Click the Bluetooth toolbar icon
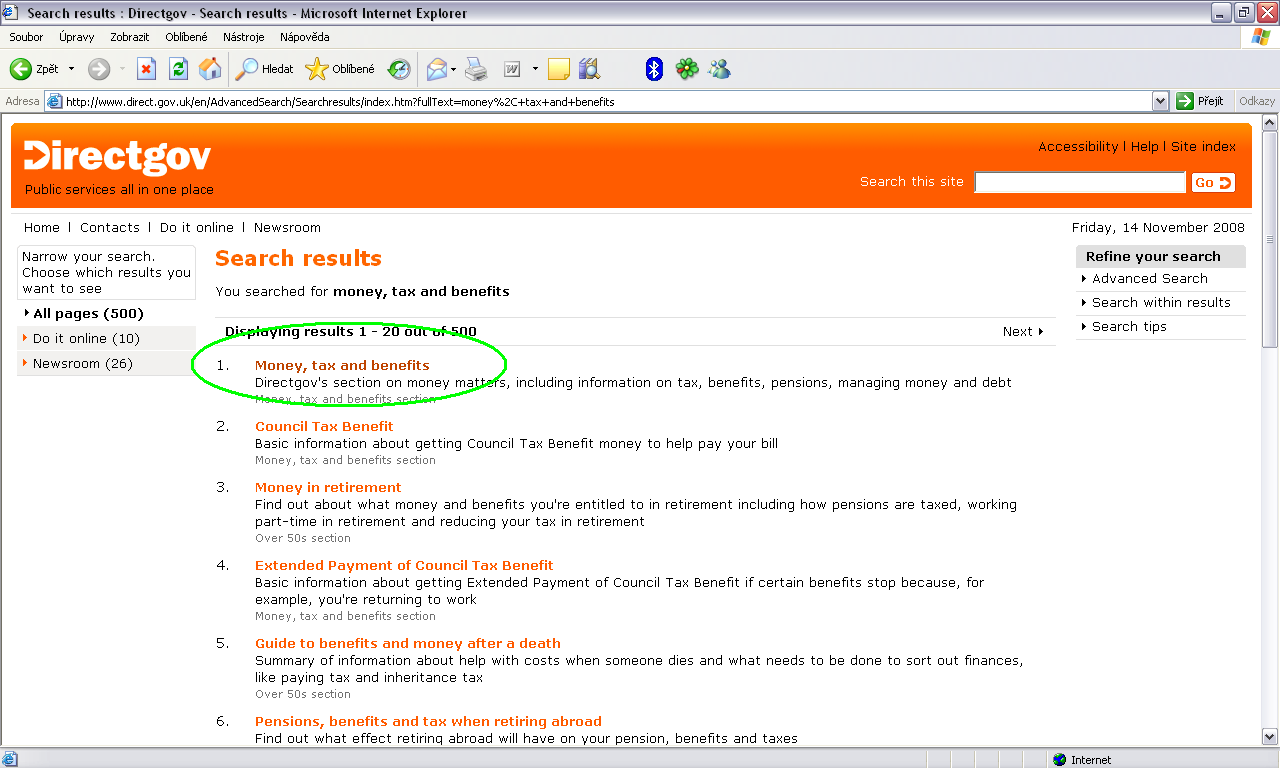This screenshot has height=768, width=1283. (x=654, y=69)
